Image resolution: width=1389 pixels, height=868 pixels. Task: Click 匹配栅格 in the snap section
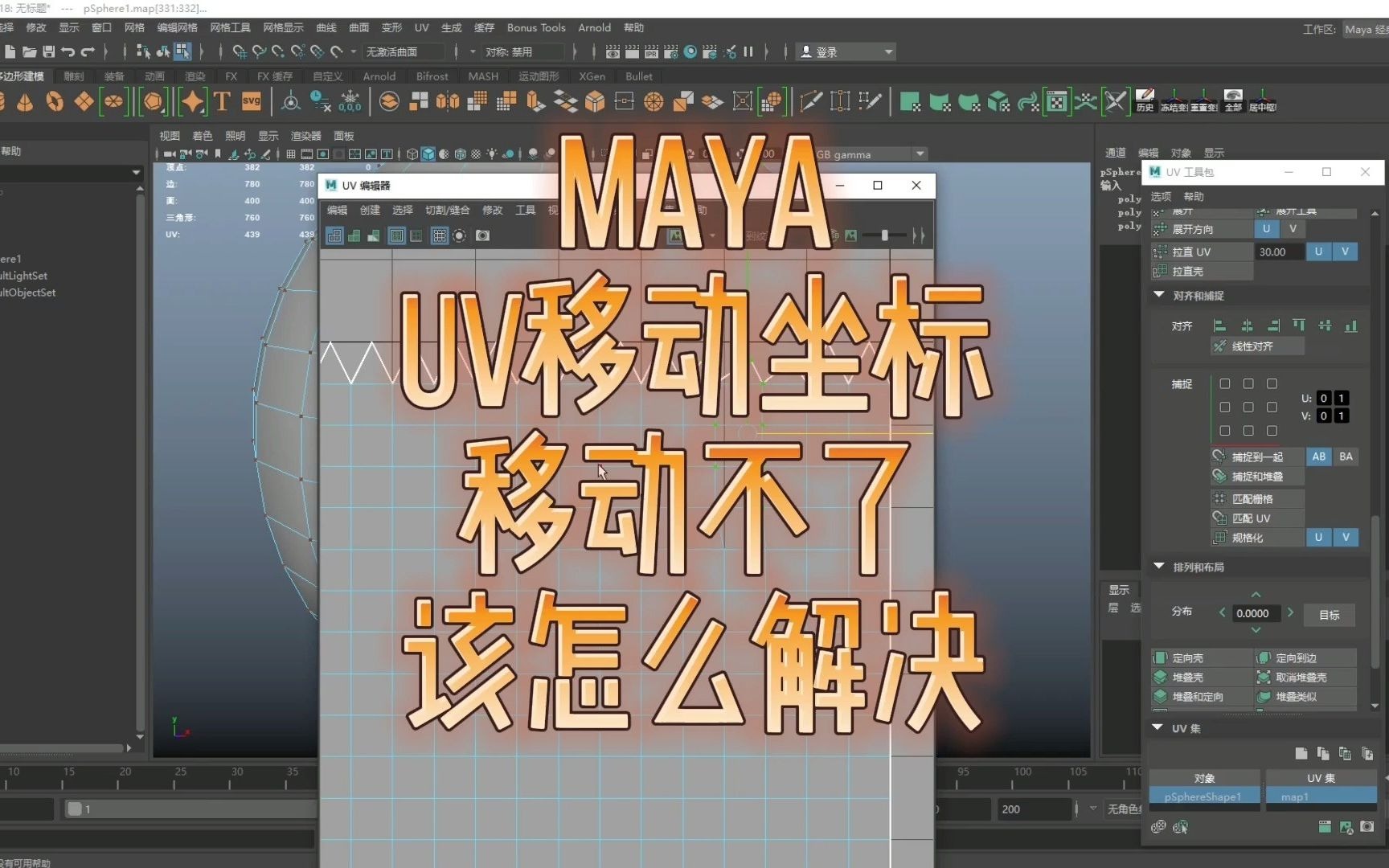pyautogui.click(x=1253, y=498)
